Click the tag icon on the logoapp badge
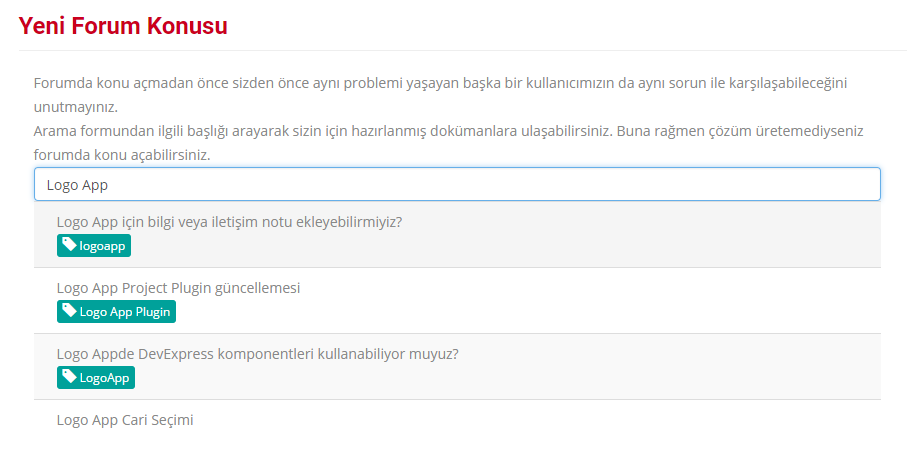Viewport: 907px width, 457px height. coord(69,245)
